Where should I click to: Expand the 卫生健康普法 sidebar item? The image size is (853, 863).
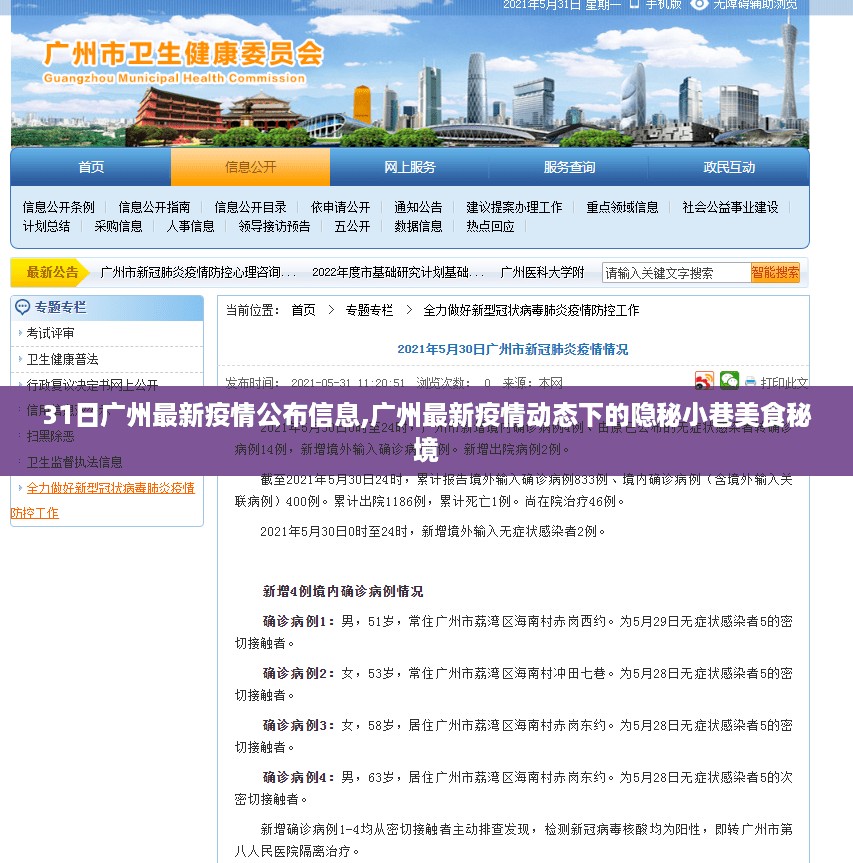(62, 359)
